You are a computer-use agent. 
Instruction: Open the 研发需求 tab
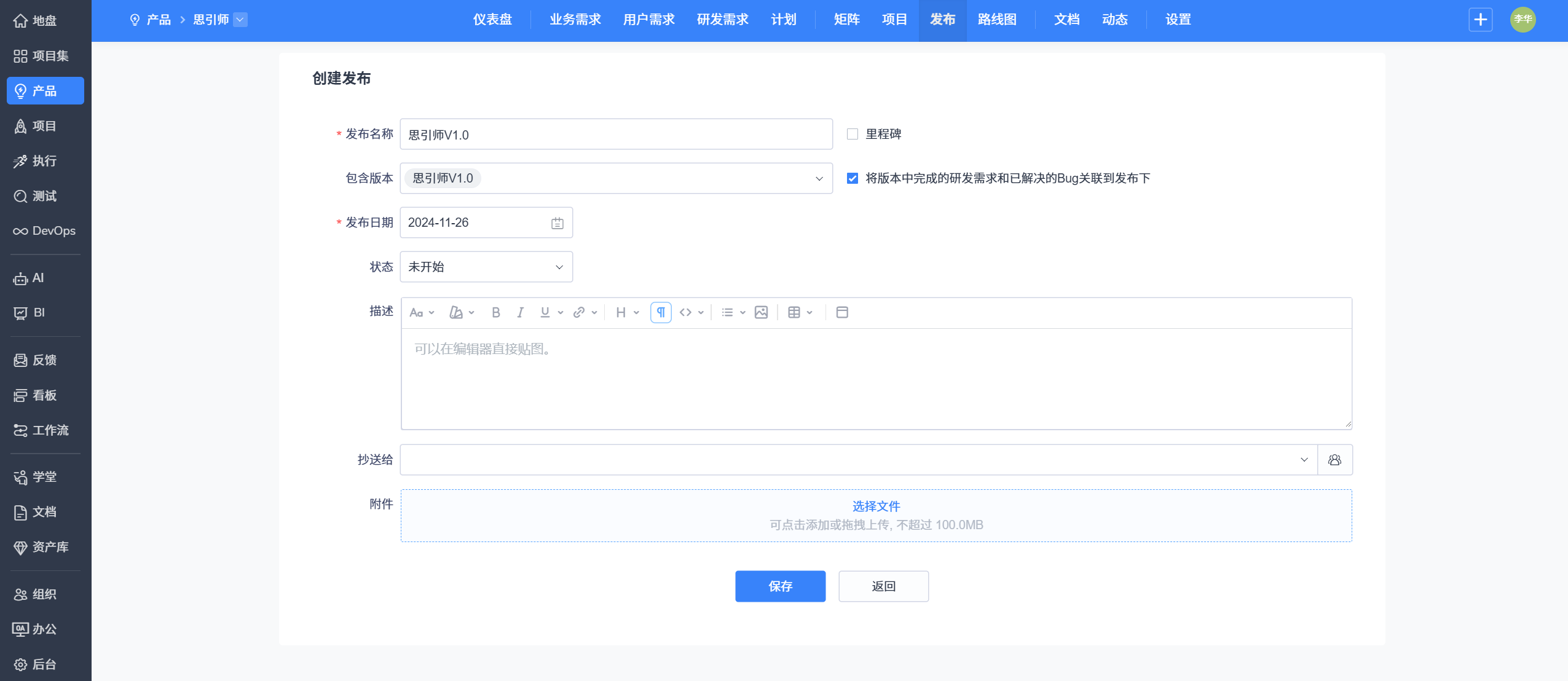click(722, 20)
